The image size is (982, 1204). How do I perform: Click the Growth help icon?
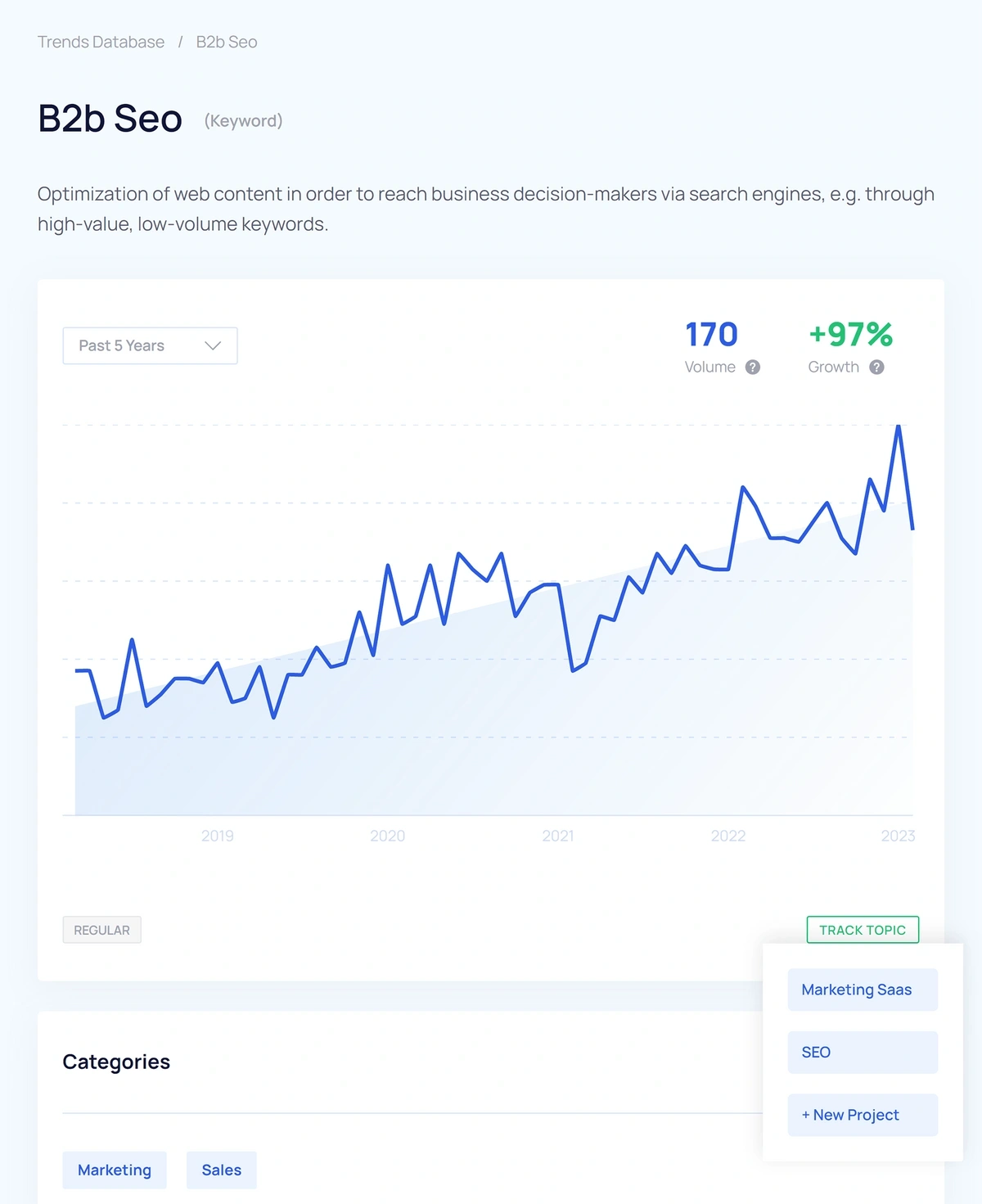(876, 368)
